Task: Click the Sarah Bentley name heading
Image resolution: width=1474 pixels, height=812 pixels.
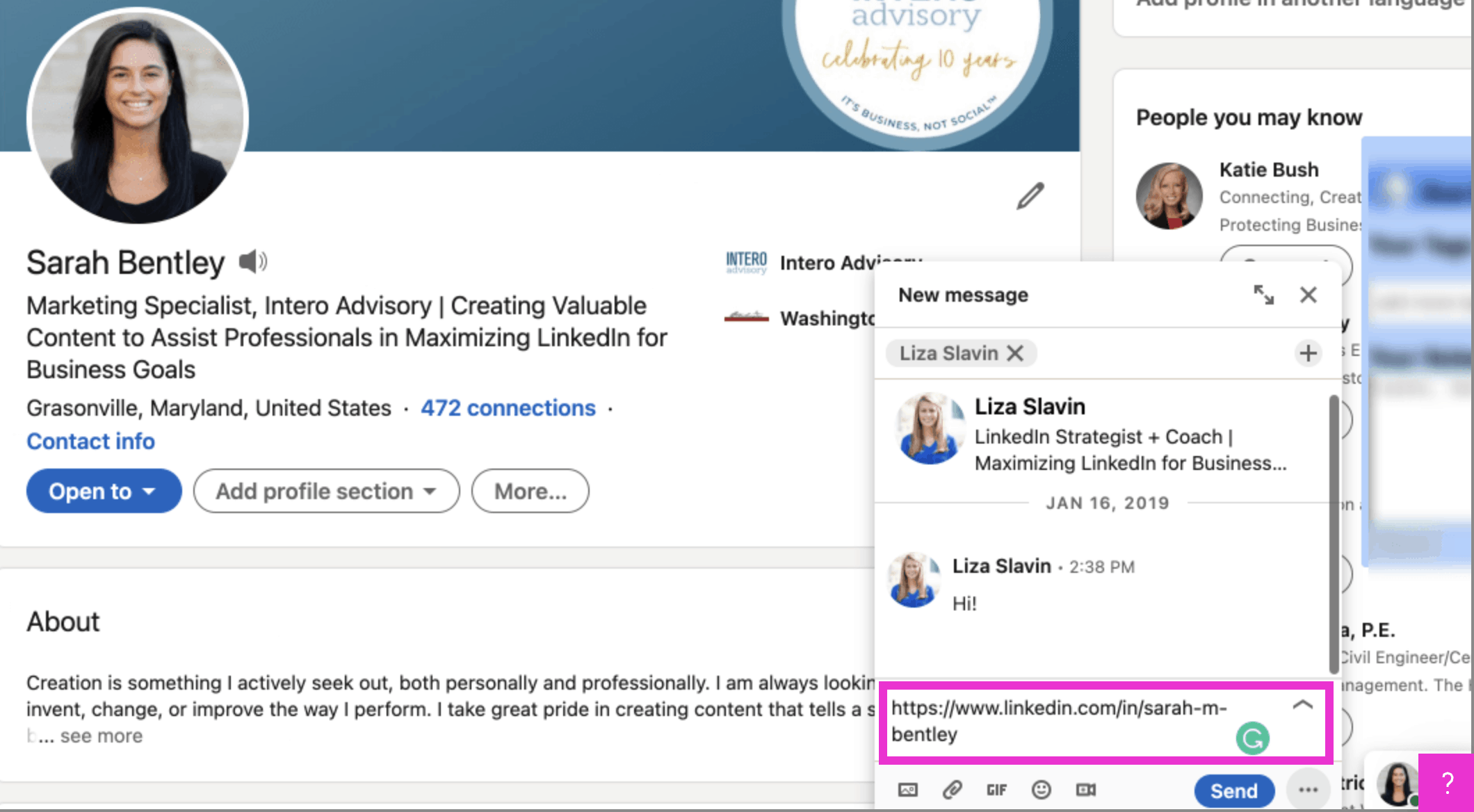Action: pyautogui.click(x=125, y=263)
